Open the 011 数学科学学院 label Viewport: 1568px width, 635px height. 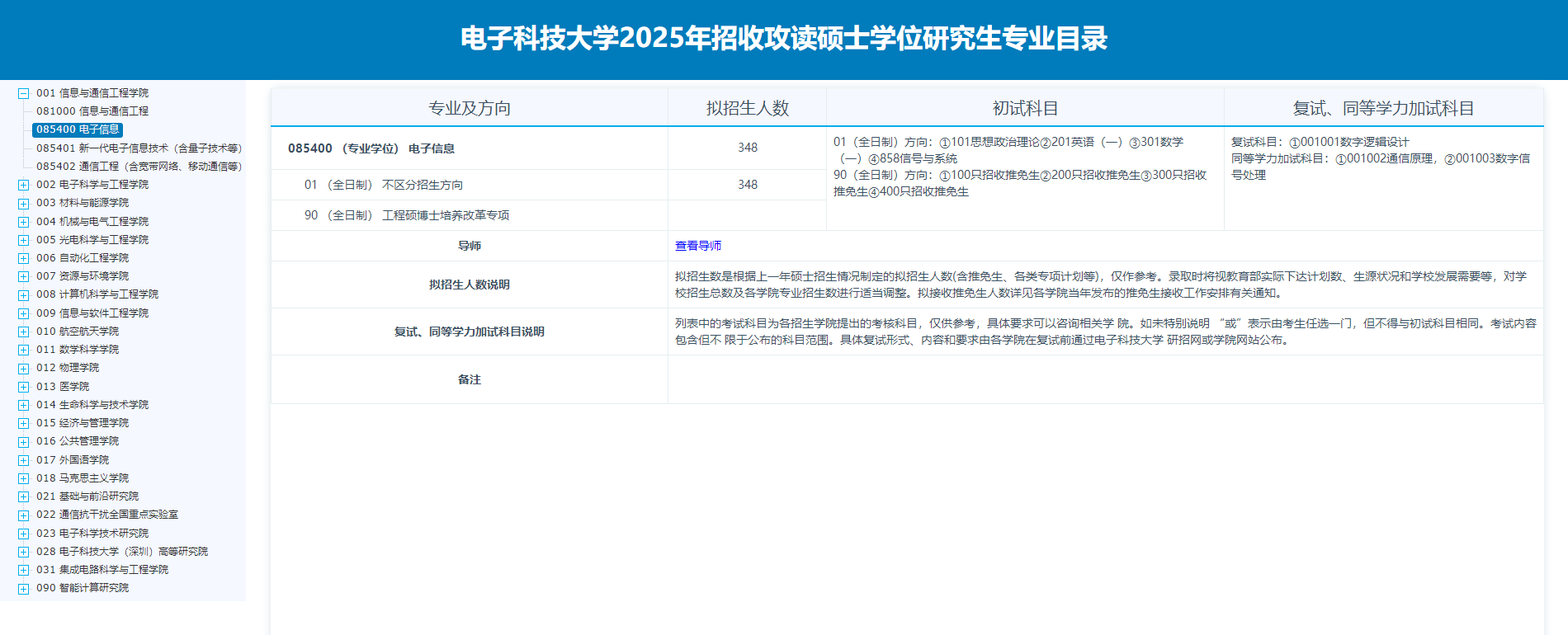tap(78, 350)
